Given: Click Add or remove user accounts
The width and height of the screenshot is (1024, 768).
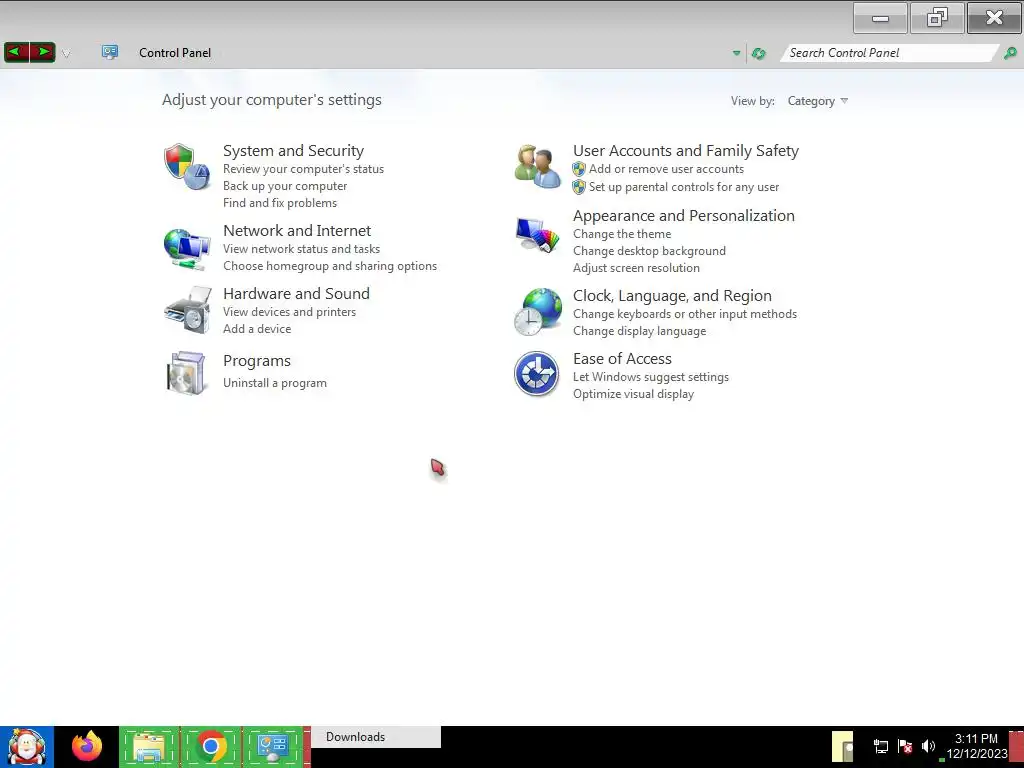Looking at the screenshot, I should [666, 169].
